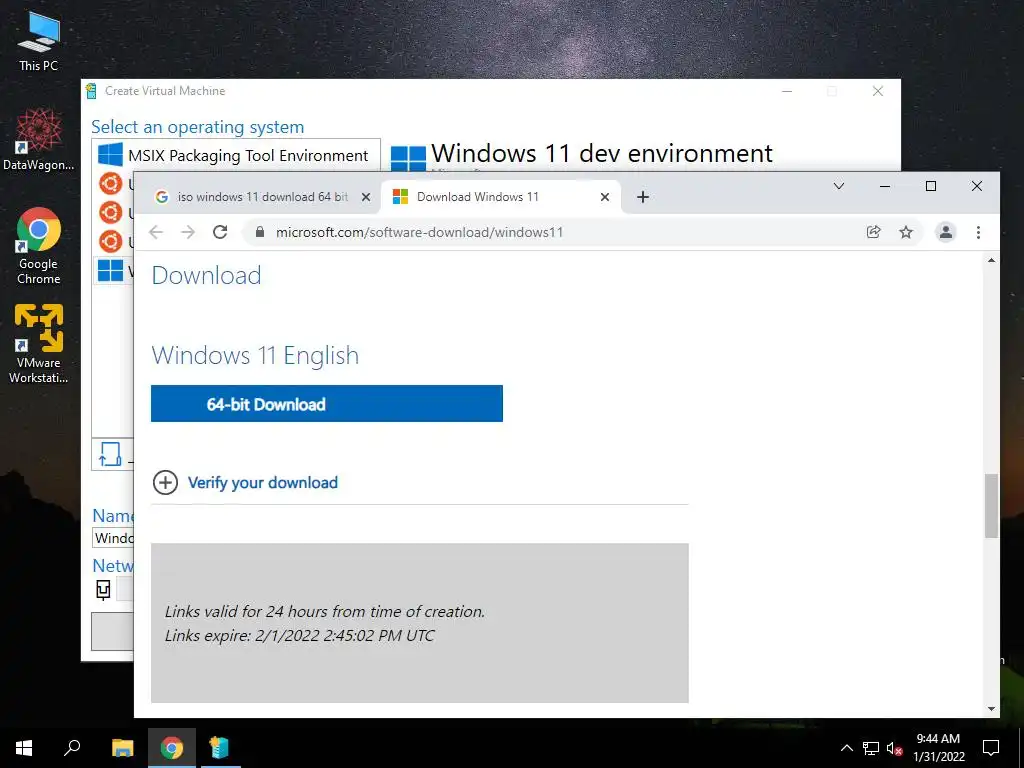Image resolution: width=1024 pixels, height=768 pixels.
Task: Show hidden system tray icons
Action: (x=846, y=748)
